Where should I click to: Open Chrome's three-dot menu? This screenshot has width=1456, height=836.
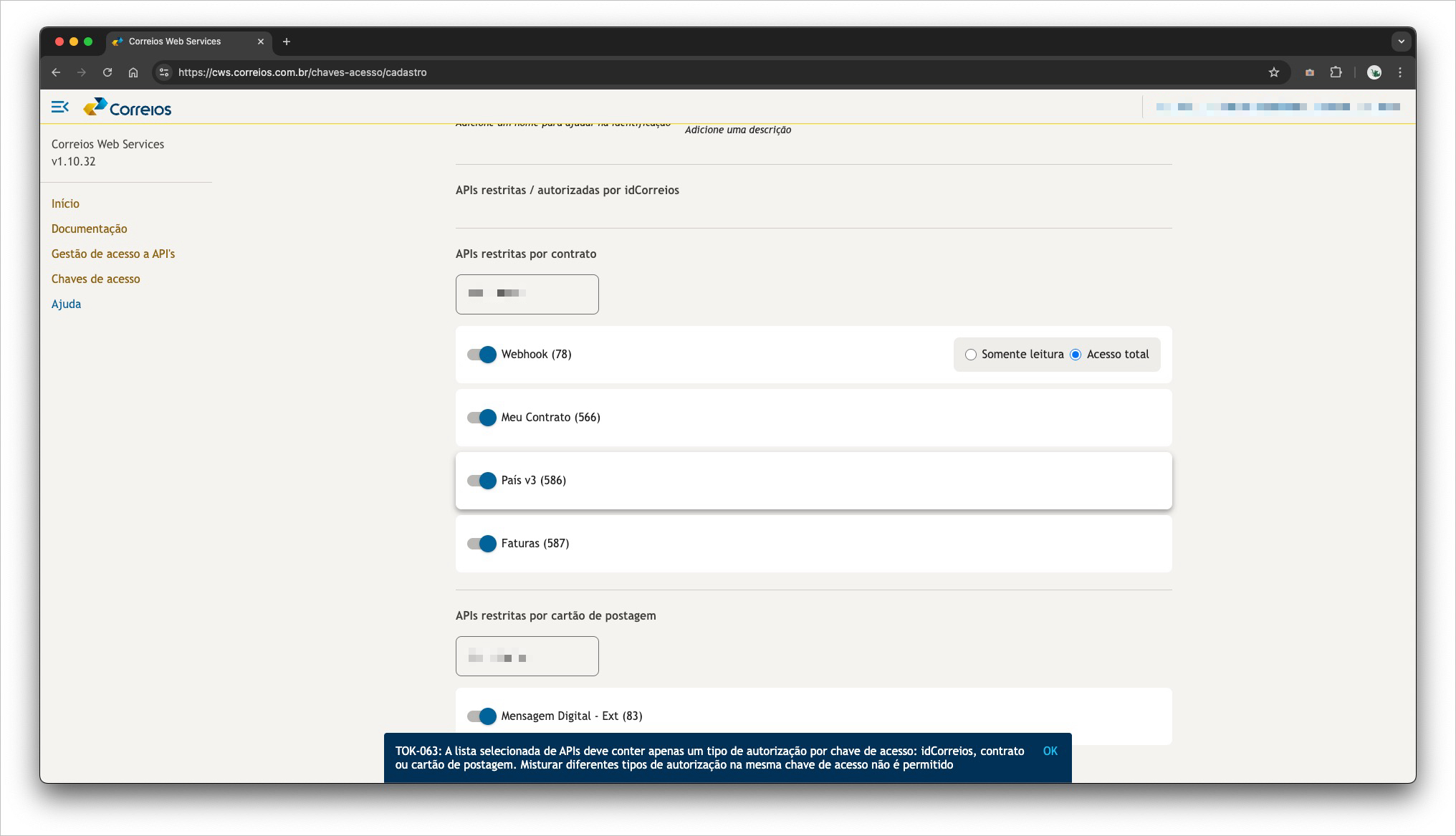[1399, 72]
